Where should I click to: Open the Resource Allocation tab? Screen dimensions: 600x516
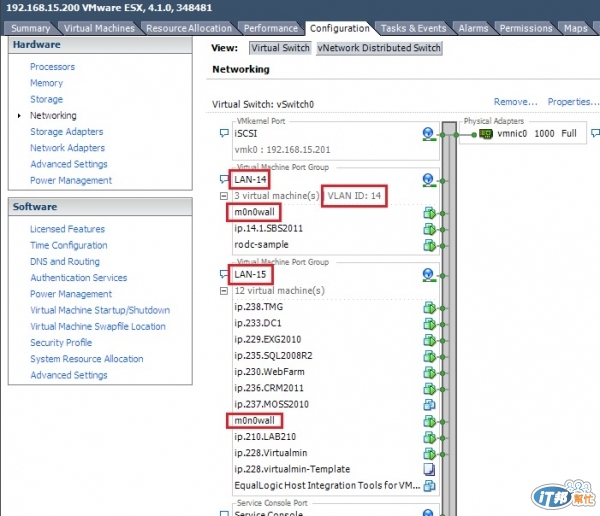tap(189, 28)
